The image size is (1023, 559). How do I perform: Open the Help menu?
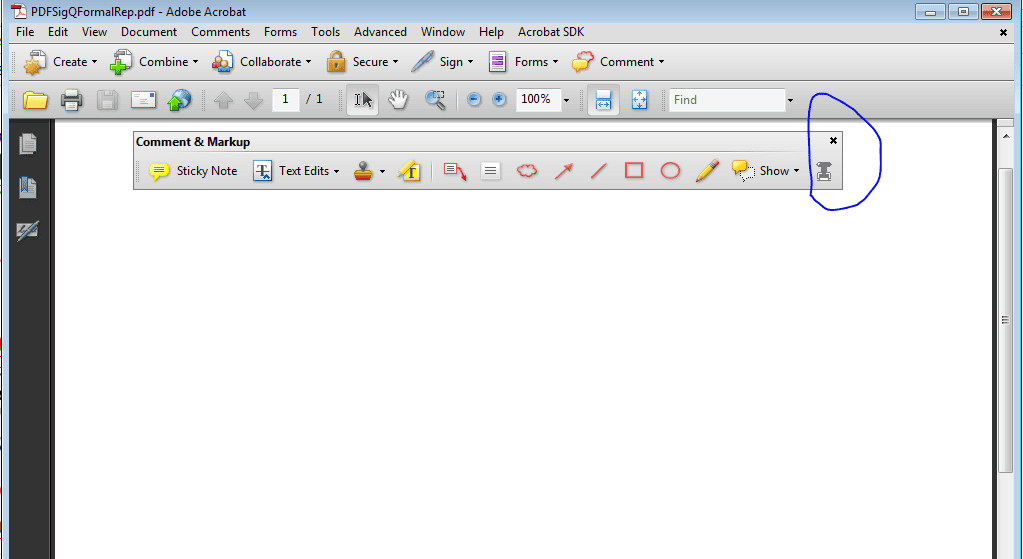491,32
